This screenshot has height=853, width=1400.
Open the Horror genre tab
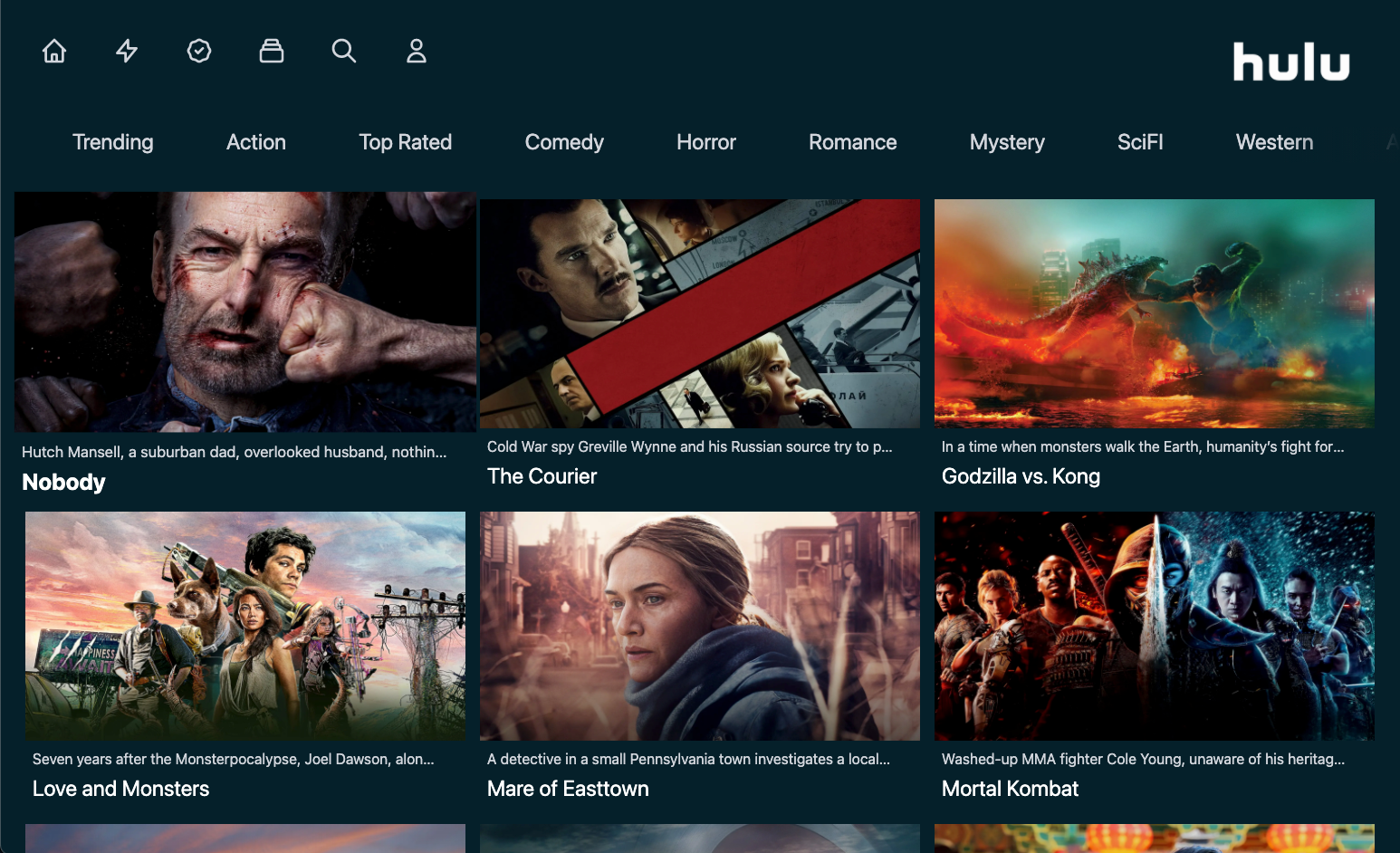click(706, 142)
